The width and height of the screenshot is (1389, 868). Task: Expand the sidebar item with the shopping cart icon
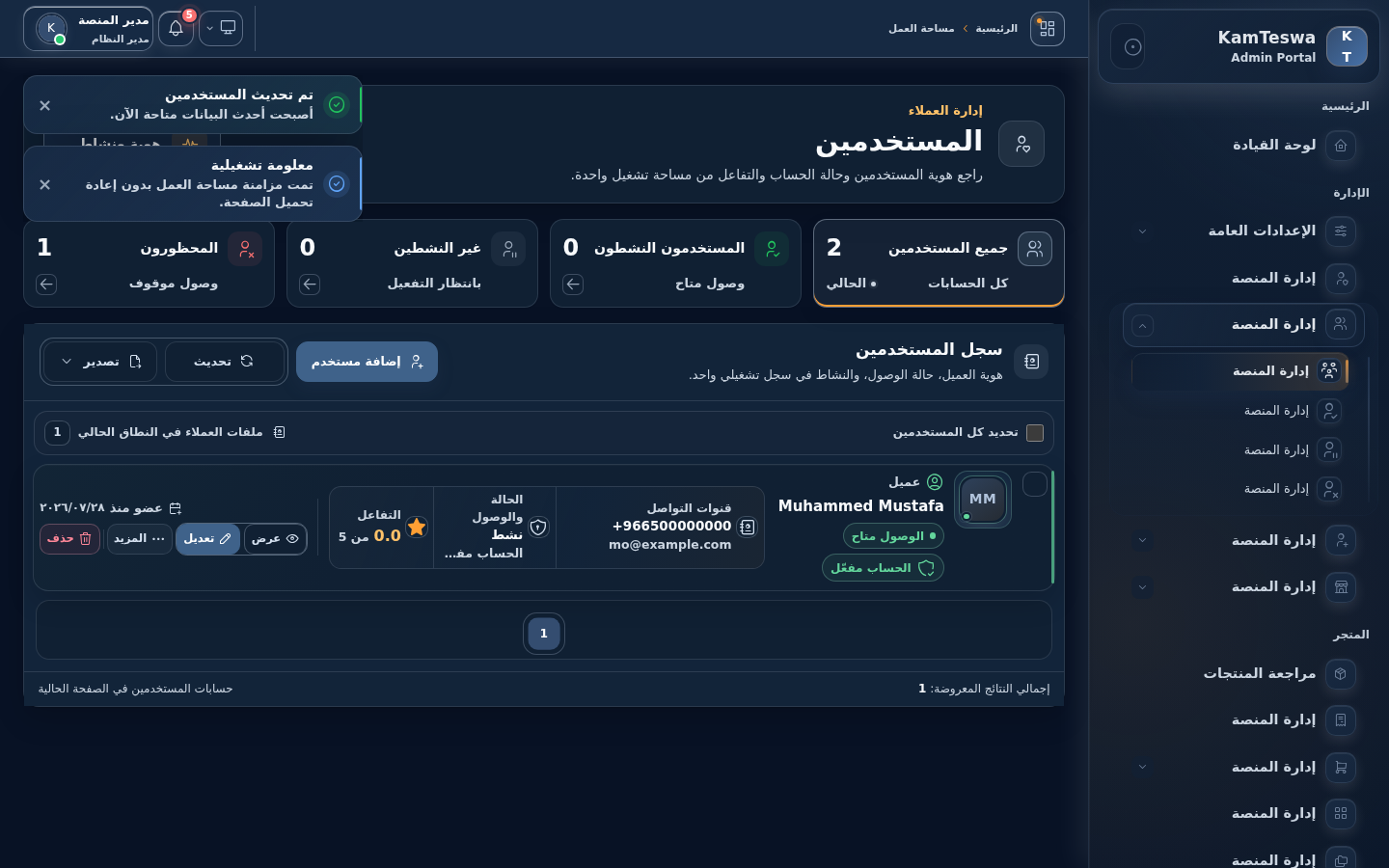coord(1142,768)
